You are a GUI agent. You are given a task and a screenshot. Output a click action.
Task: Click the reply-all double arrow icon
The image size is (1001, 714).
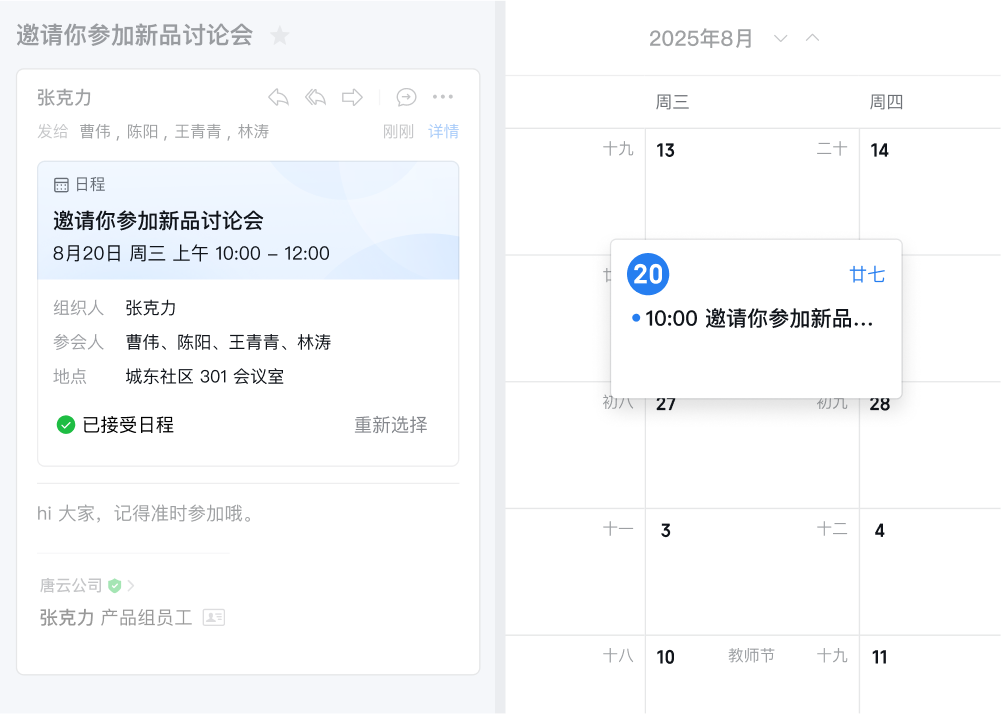315,97
